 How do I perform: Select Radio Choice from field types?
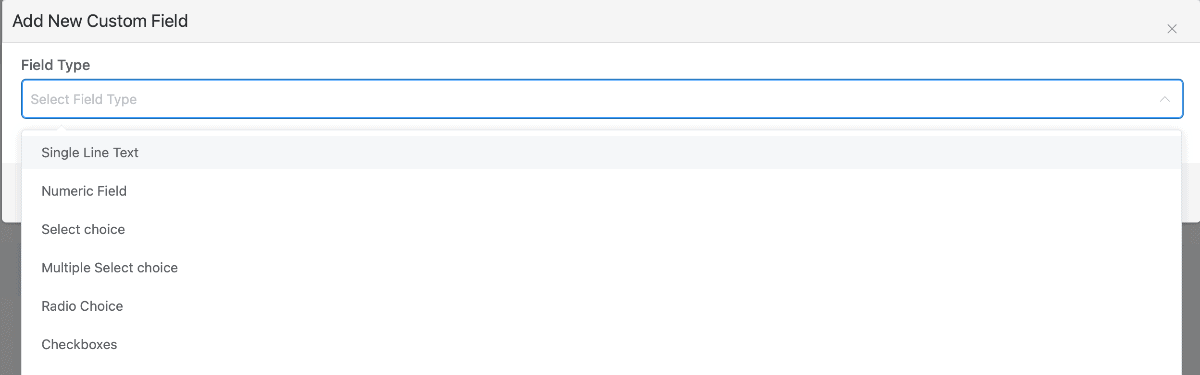(x=600, y=306)
